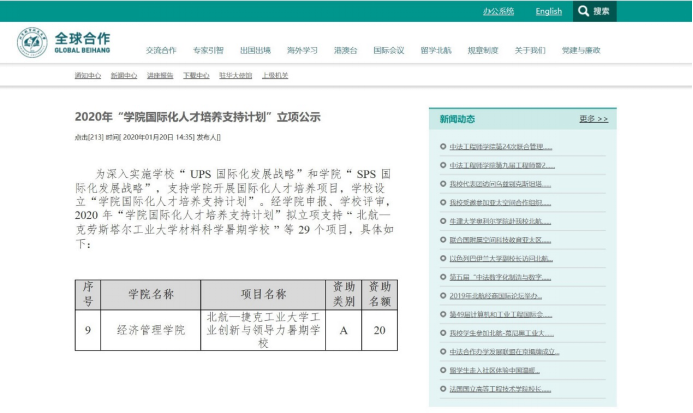693x413 pixels.
Task: Click the article title 立项公示 heading
Action: click(197, 117)
